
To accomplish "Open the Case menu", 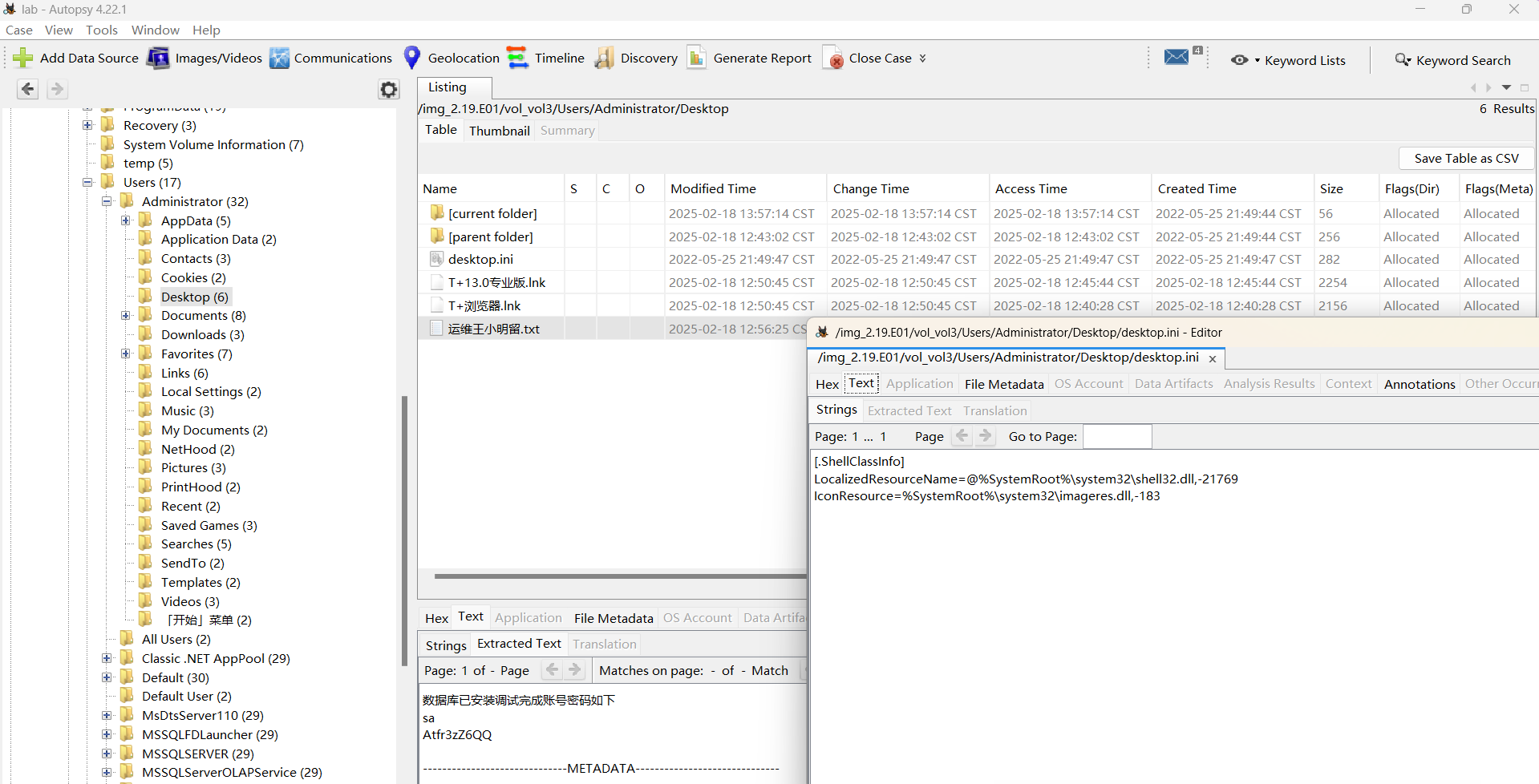I will tap(19, 30).
